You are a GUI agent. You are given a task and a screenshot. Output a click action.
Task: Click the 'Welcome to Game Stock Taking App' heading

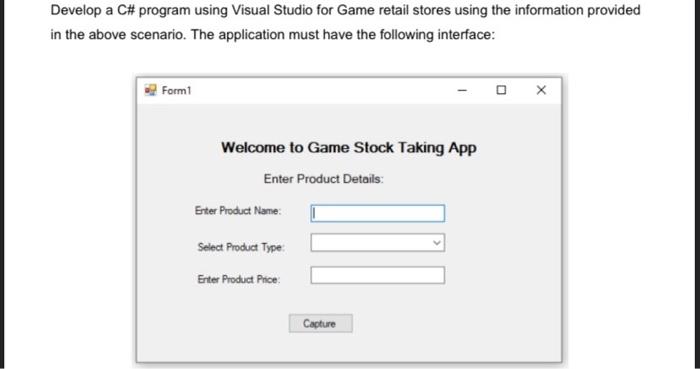(x=349, y=148)
